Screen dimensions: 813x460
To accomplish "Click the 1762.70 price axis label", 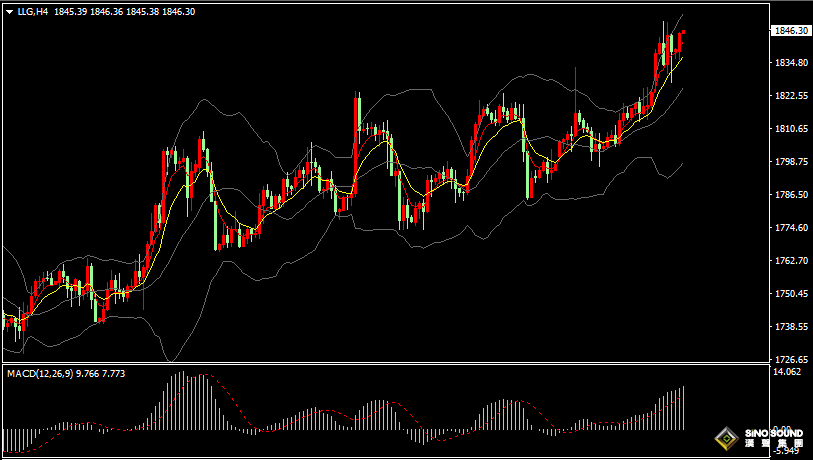I will point(790,261).
